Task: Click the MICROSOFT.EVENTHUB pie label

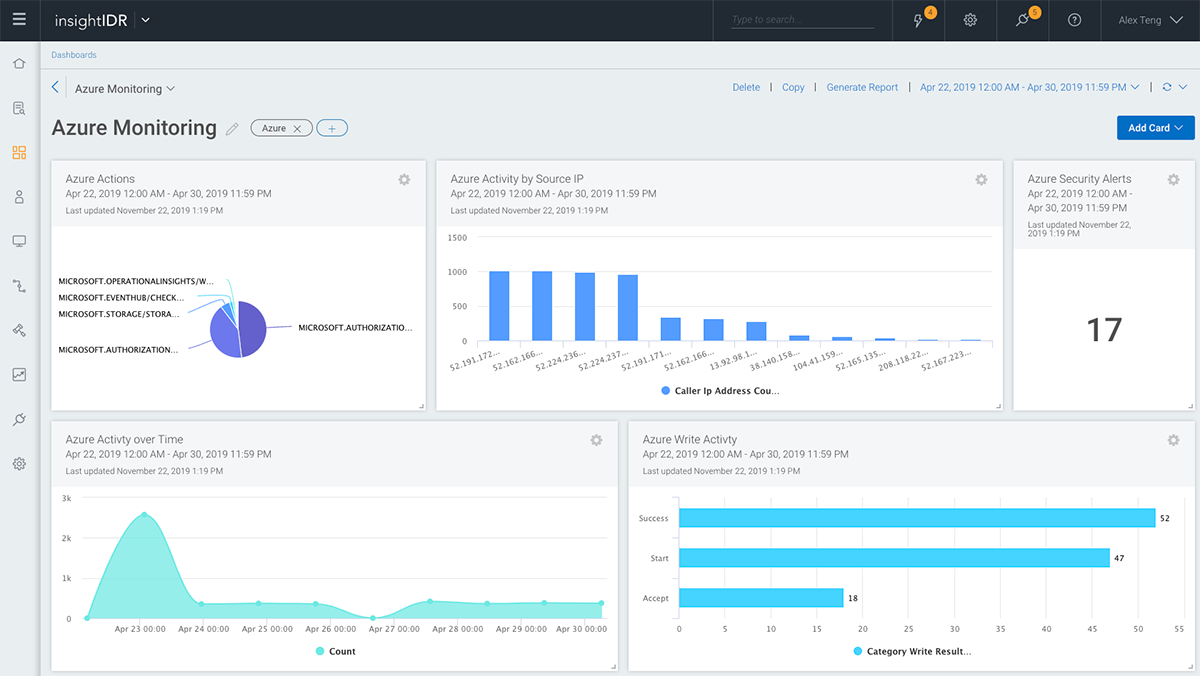Action: coord(120,297)
